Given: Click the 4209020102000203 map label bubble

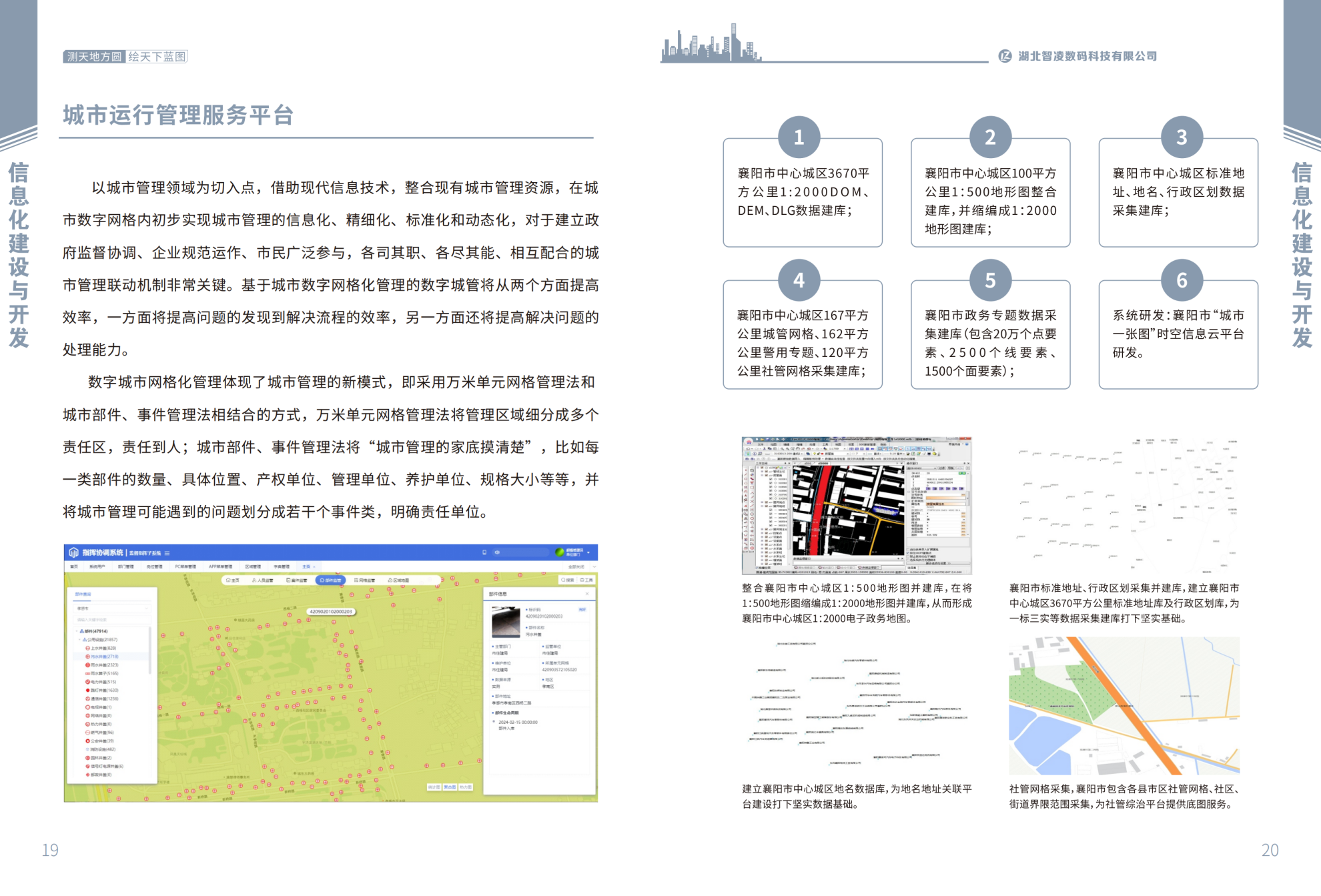Looking at the screenshot, I should point(331,611).
